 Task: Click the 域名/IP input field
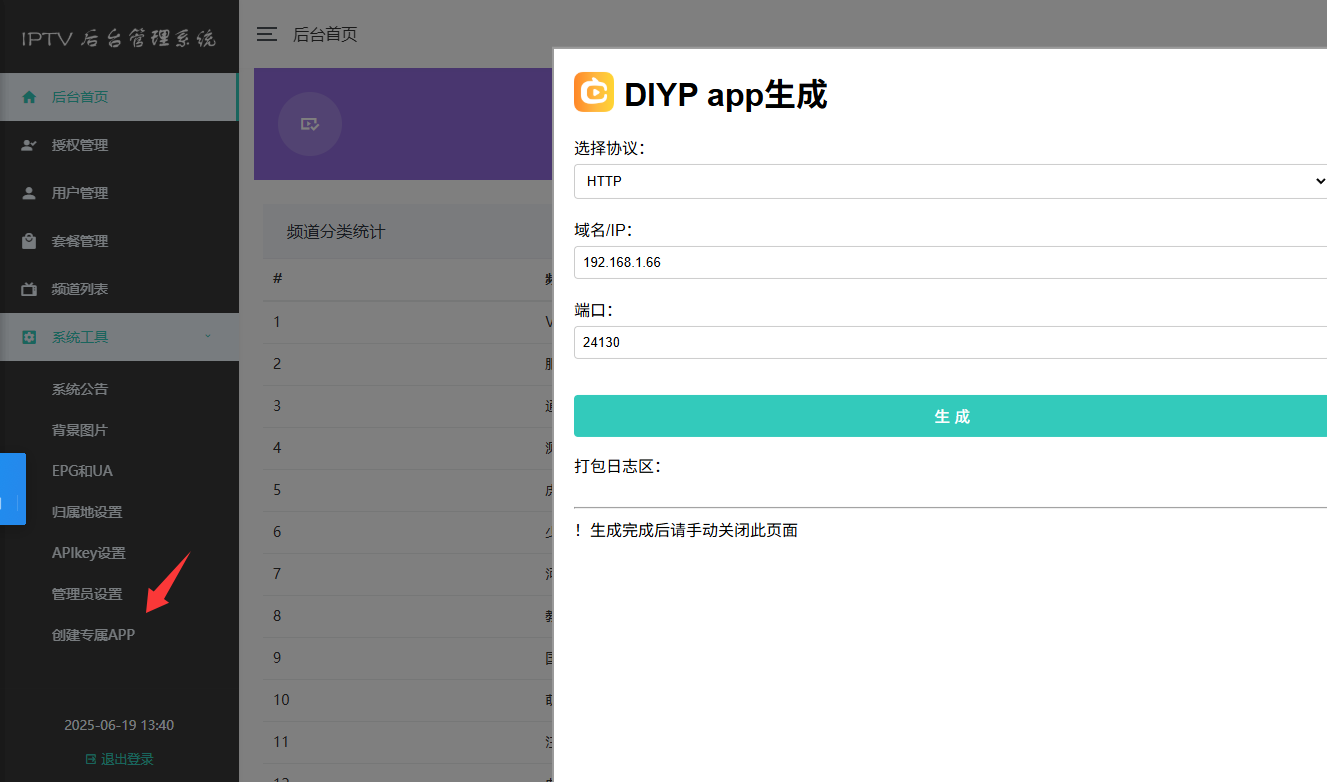tap(950, 262)
